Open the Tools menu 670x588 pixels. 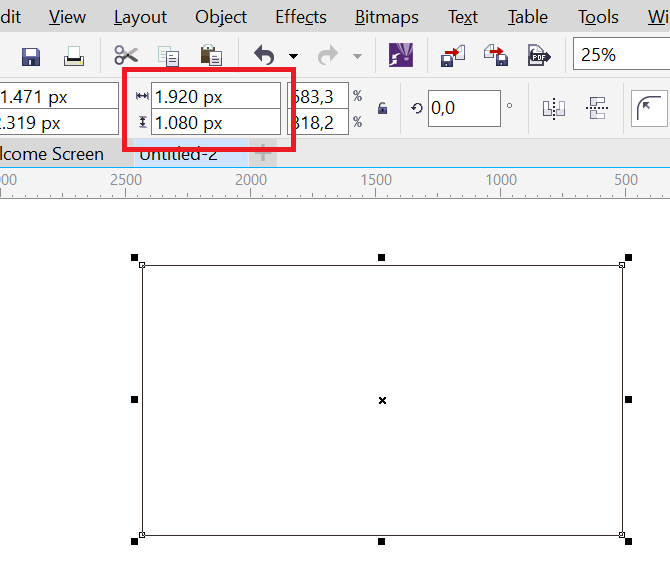[598, 17]
